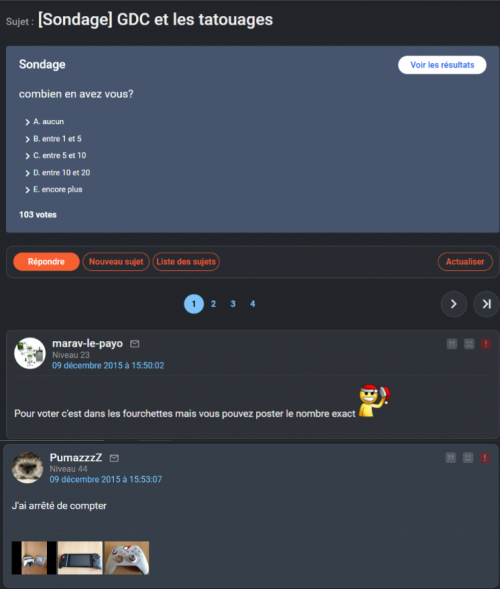Open the white Xbox controller thumbnail
The height and width of the screenshot is (589, 500).
pos(127,558)
